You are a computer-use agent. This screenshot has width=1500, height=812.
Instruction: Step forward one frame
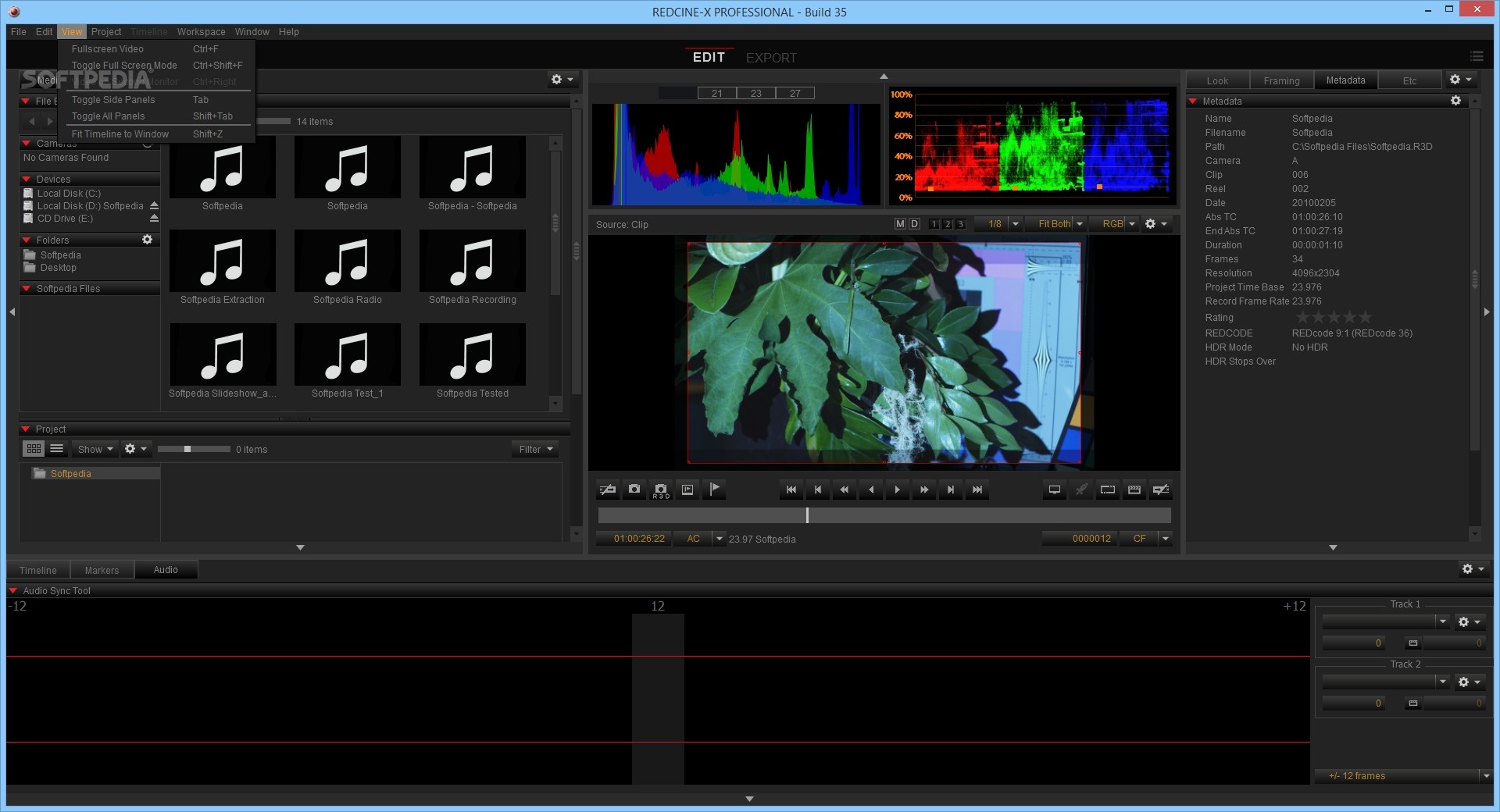[951, 490]
